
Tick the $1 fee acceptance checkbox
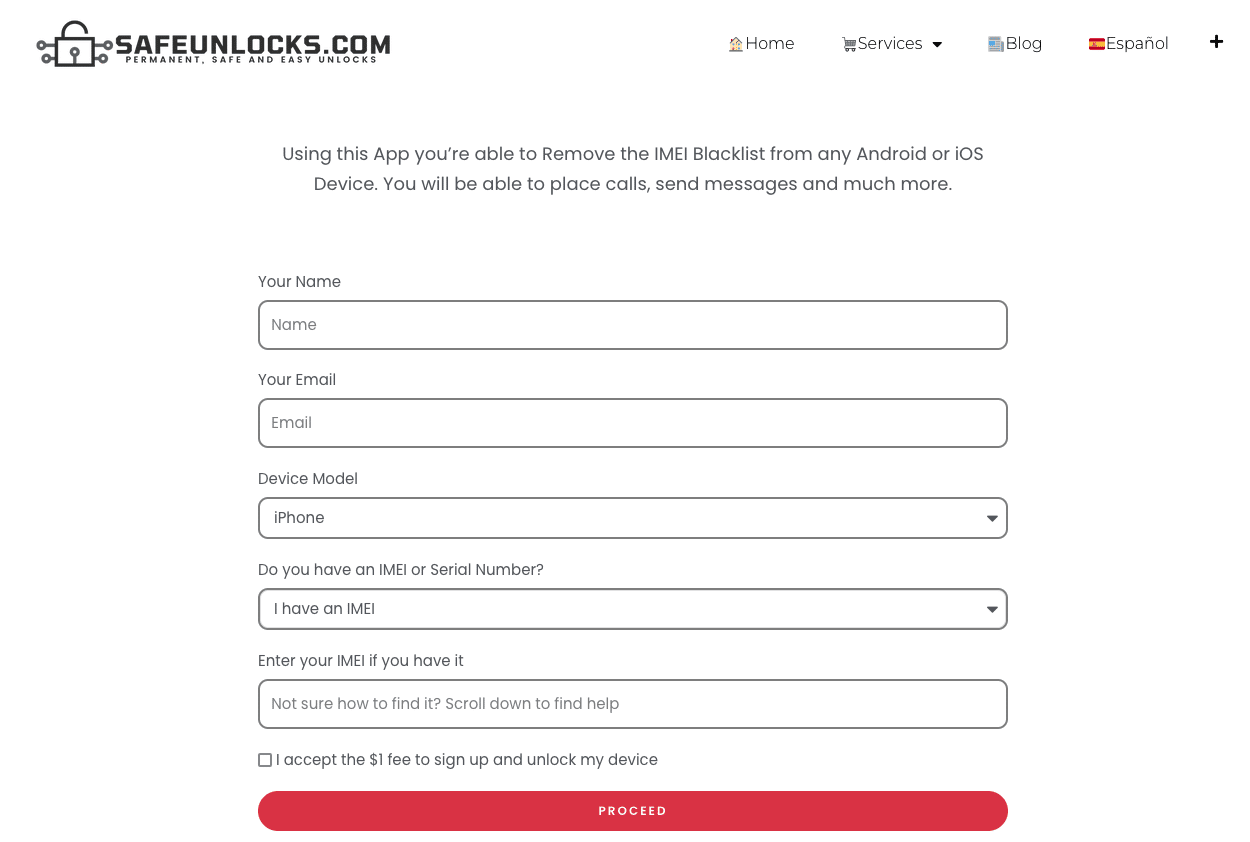point(265,760)
